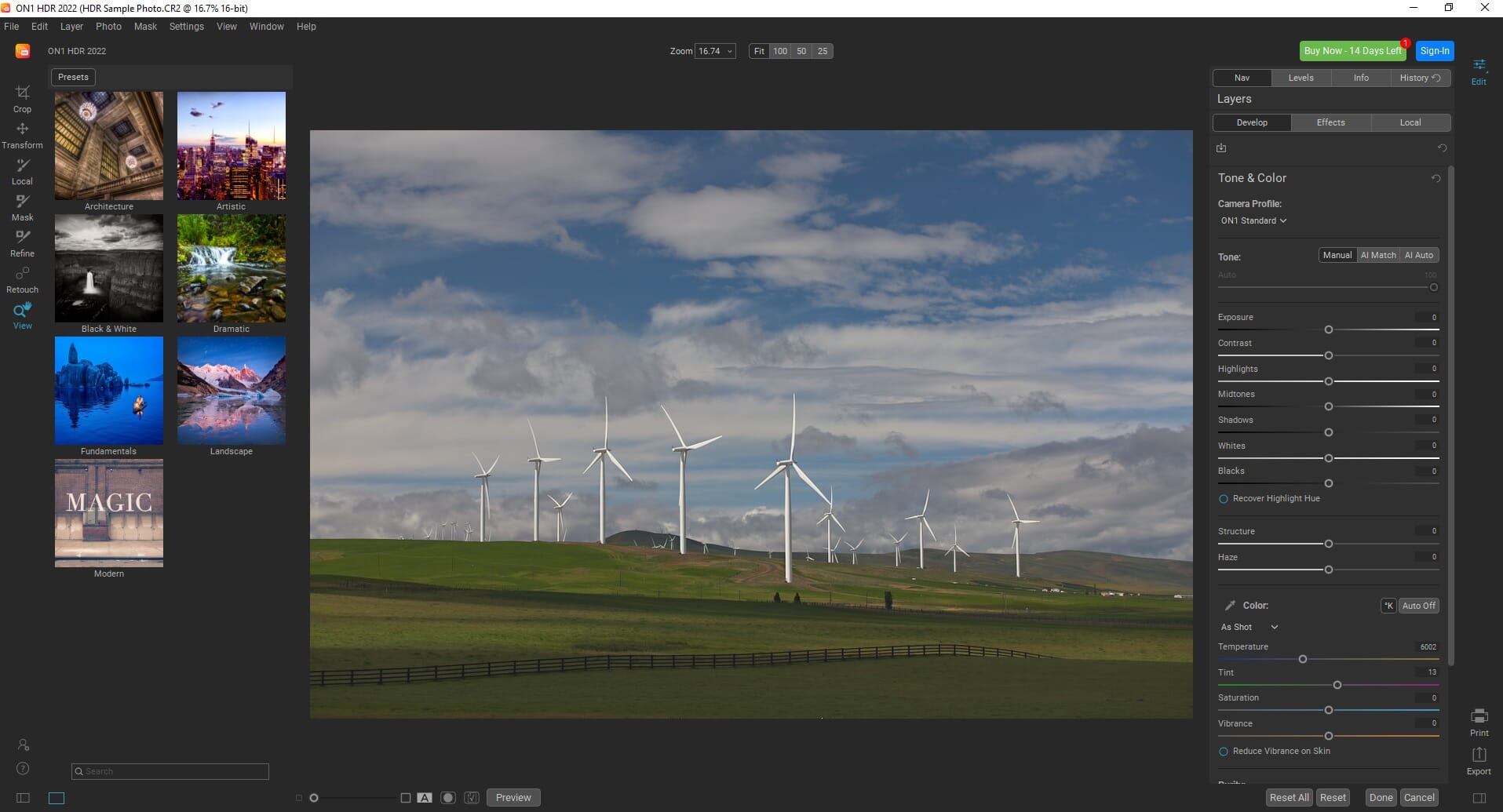Screen dimensions: 1503x812
Task: Switch to the Levels tab
Action: point(1301,78)
